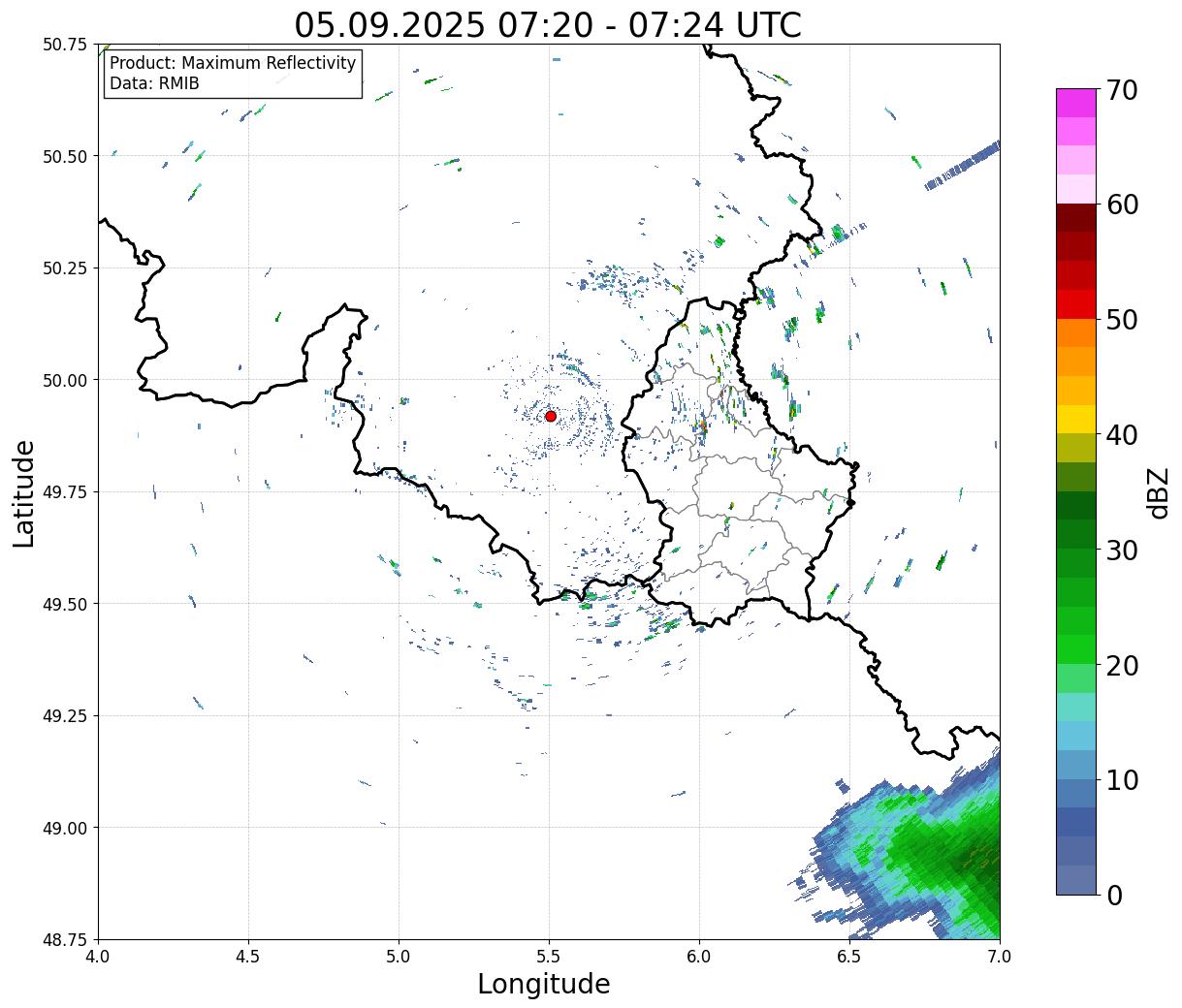Click the 50.25 latitude tick label

pos(65,268)
